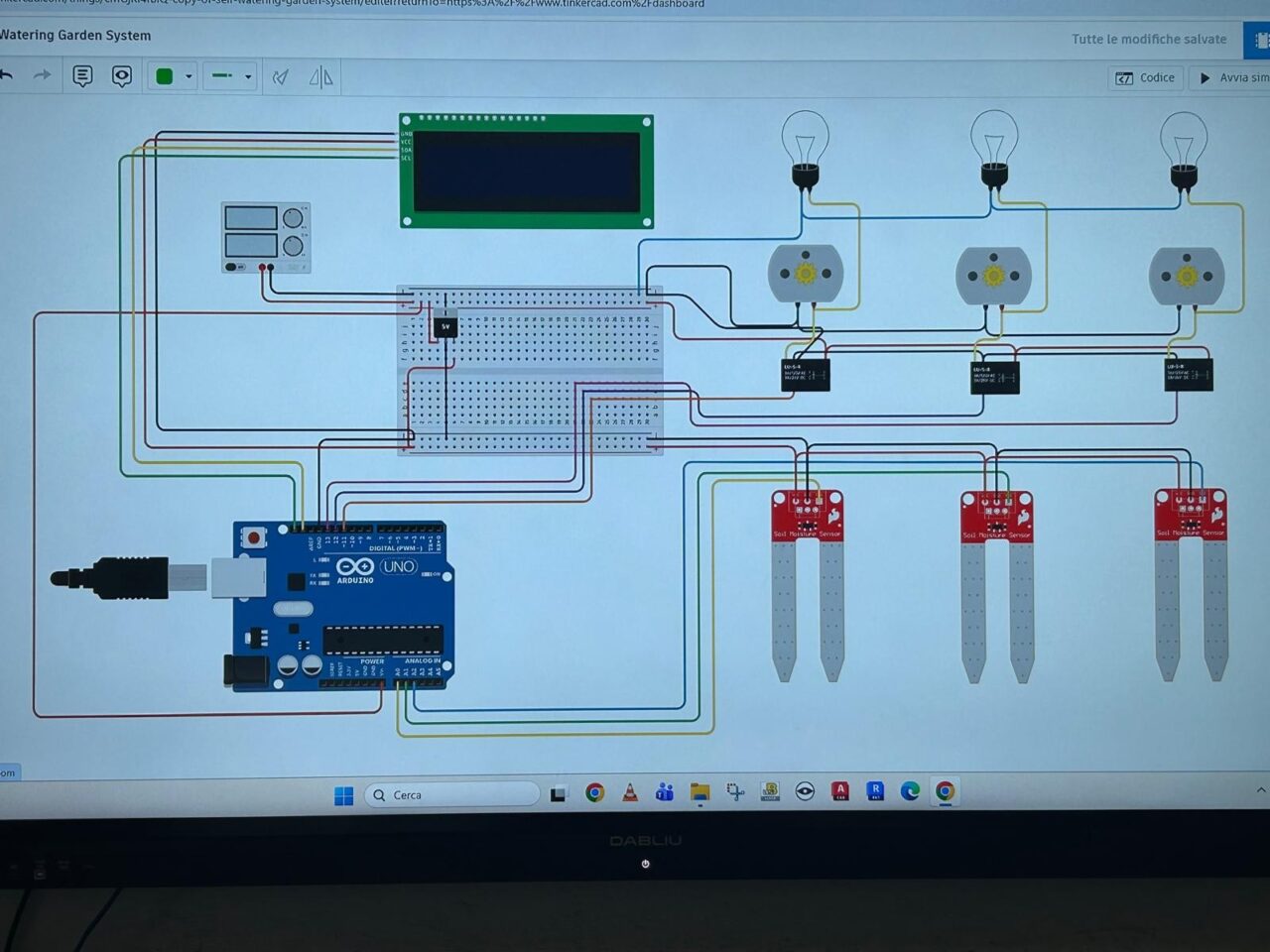This screenshot has width=1270, height=952.
Task: Expand the system tray hidden icons chevron
Action: [1260, 790]
